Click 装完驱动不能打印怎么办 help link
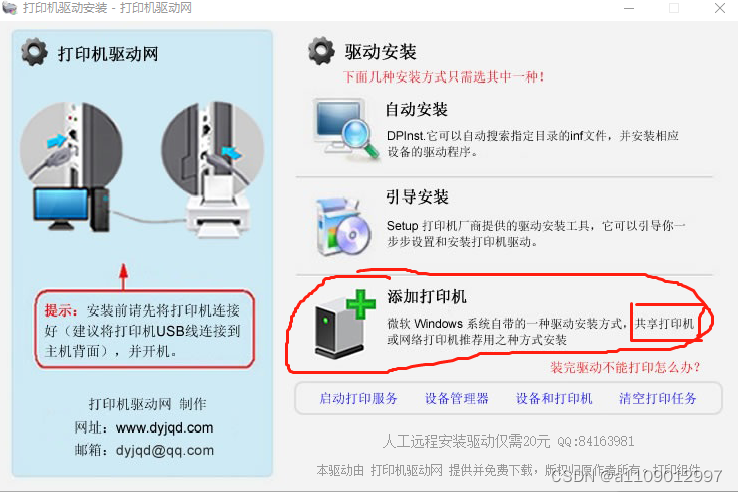Screen dimensions: 738x492 point(626,367)
